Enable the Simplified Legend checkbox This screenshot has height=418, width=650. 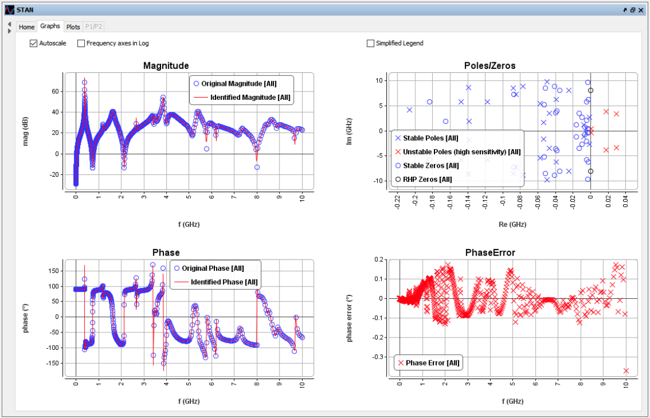coord(370,43)
